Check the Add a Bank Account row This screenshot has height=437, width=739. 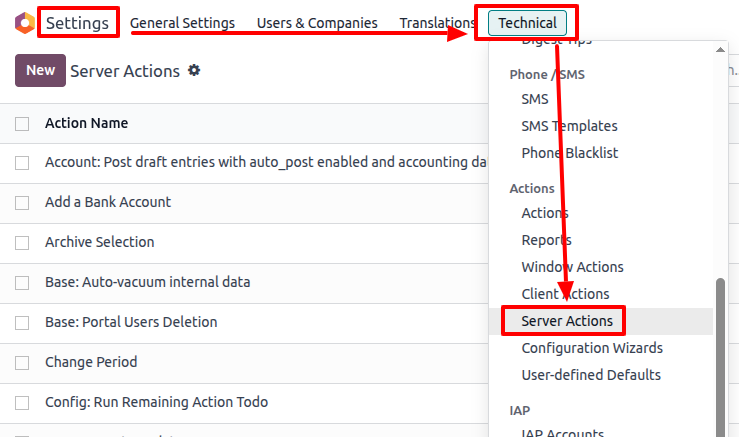(22, 203)
